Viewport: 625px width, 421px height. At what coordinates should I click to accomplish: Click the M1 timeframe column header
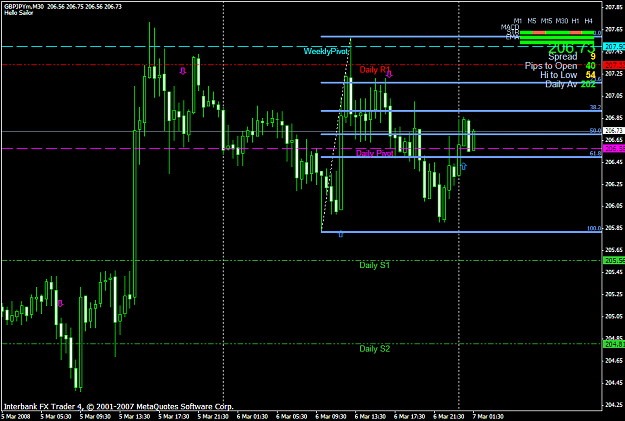pos(518,21)
